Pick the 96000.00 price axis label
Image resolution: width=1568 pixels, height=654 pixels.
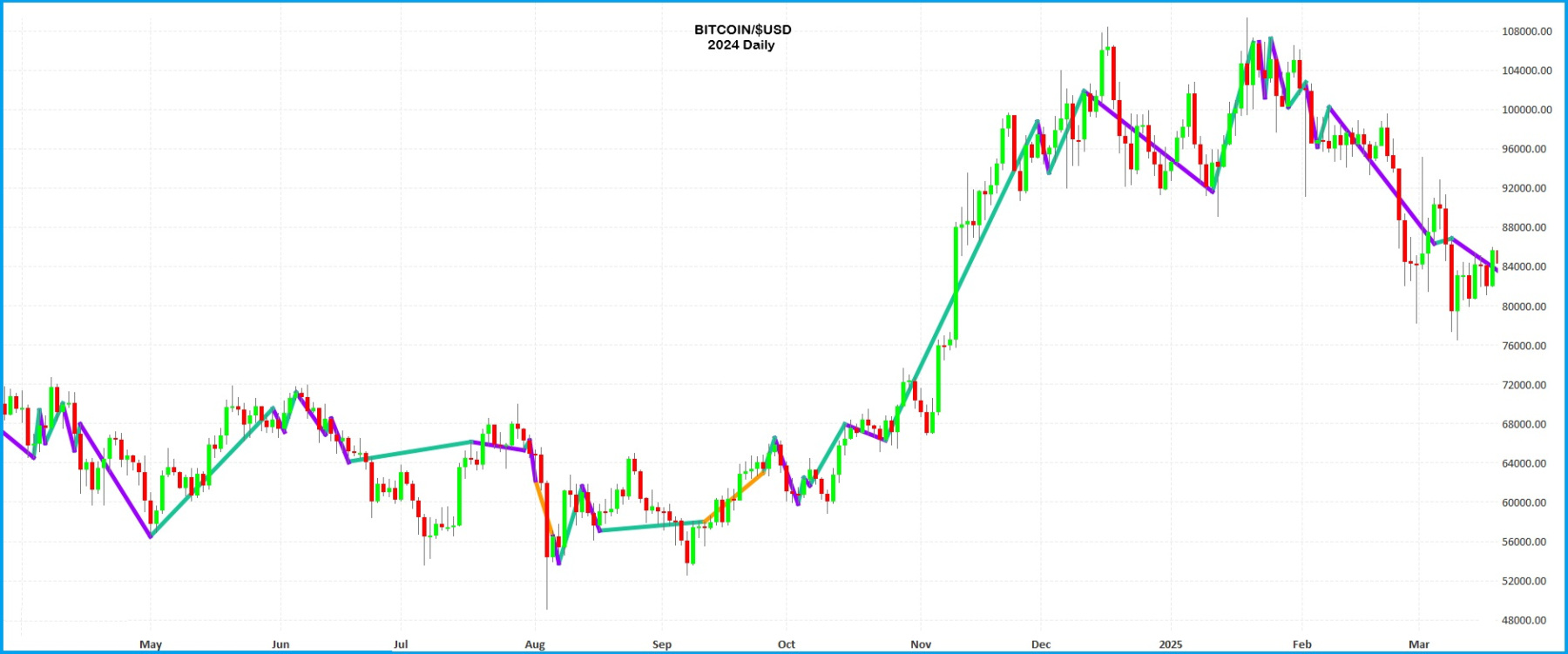pyautogui.click(x=1526, y=149)
